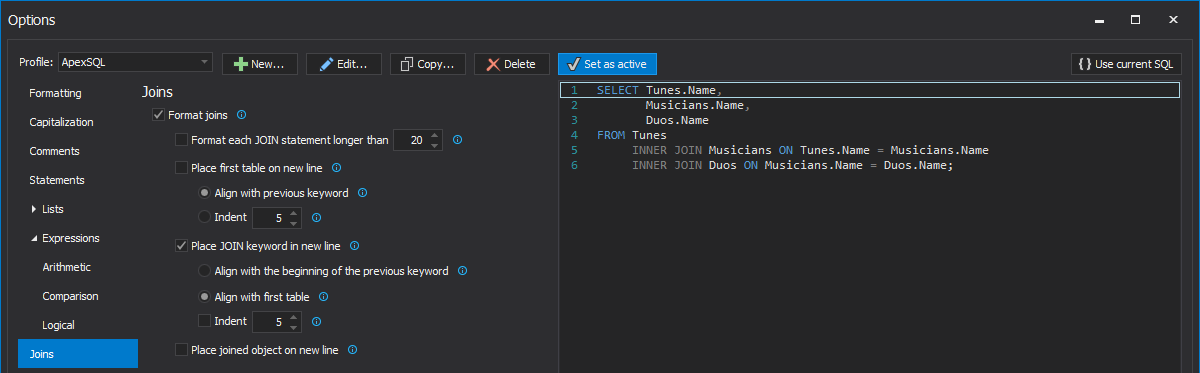Decrease the JOIN statement length value 20
The image size is (1200, 373).
pos(435,145)
